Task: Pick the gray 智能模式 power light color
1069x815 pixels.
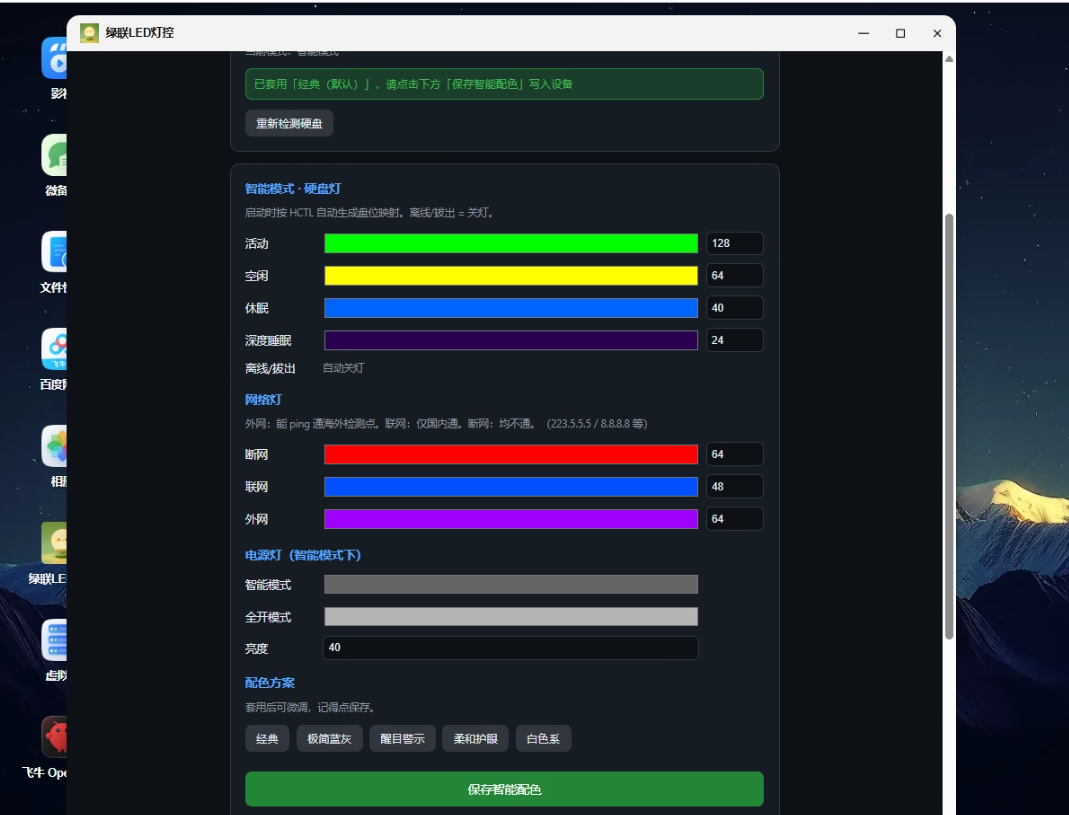Action: tap(511, 584)
